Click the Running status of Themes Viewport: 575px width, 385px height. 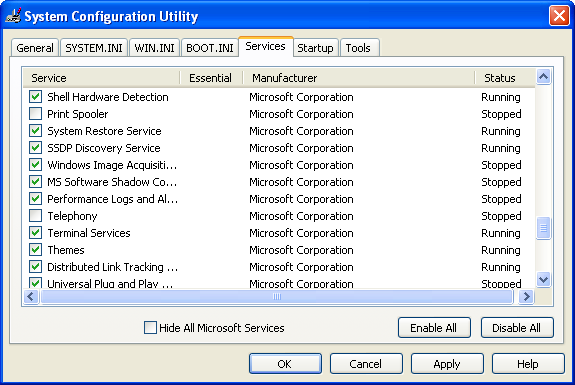coord(501,250)
